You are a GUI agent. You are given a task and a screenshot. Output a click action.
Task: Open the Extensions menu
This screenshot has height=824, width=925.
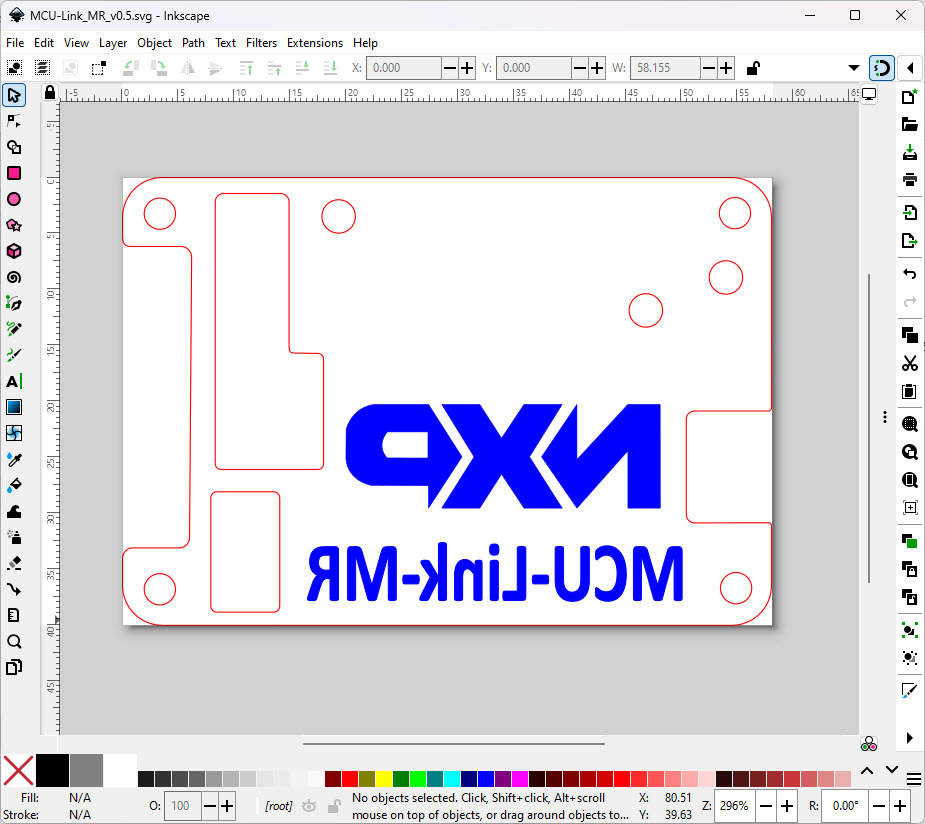pyautogui.click(x=314, y=43)
